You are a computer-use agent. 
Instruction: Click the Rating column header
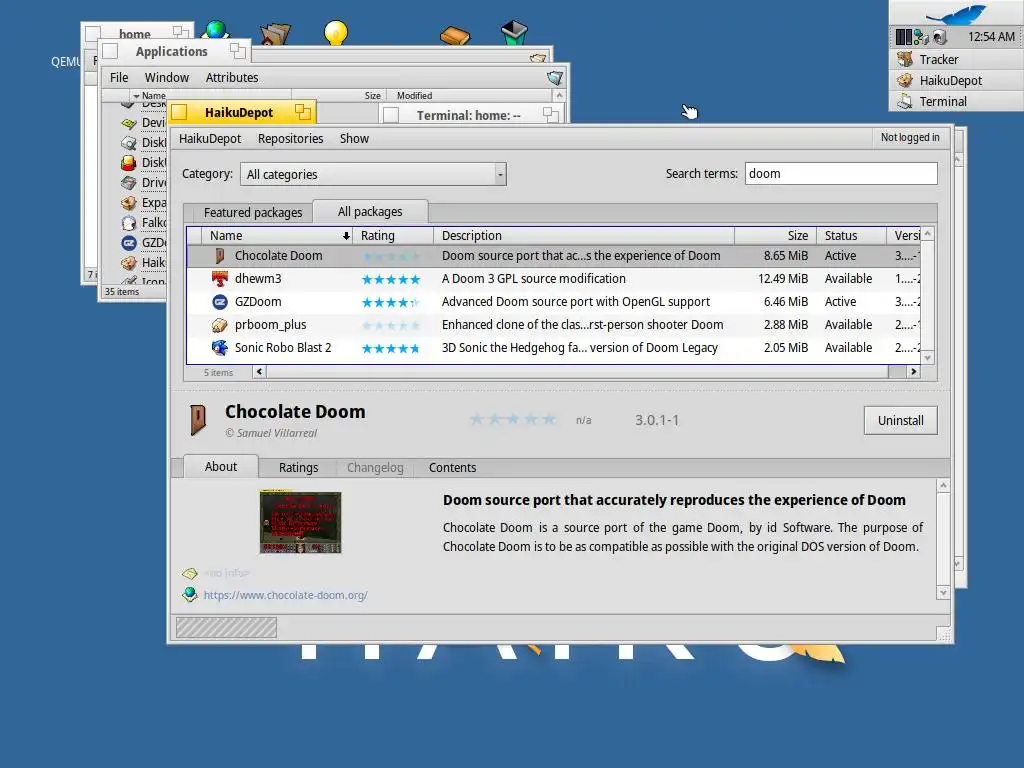click(x=393, y=236)
